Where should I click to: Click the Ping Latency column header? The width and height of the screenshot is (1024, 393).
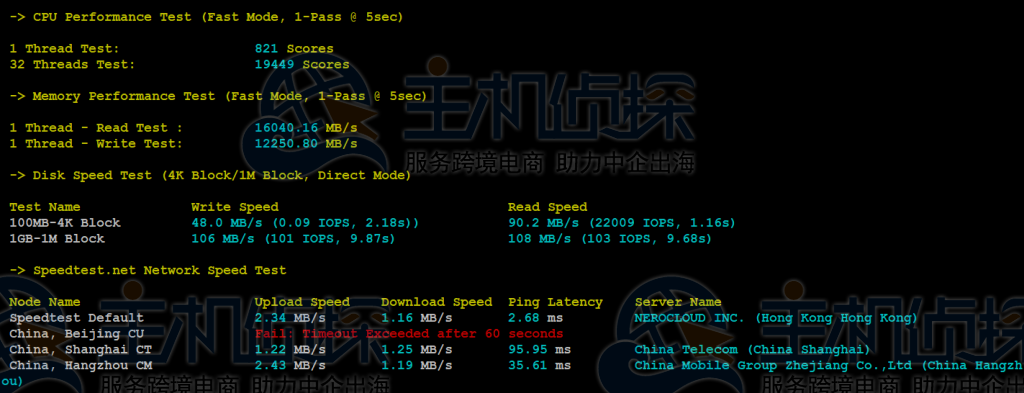555,302
